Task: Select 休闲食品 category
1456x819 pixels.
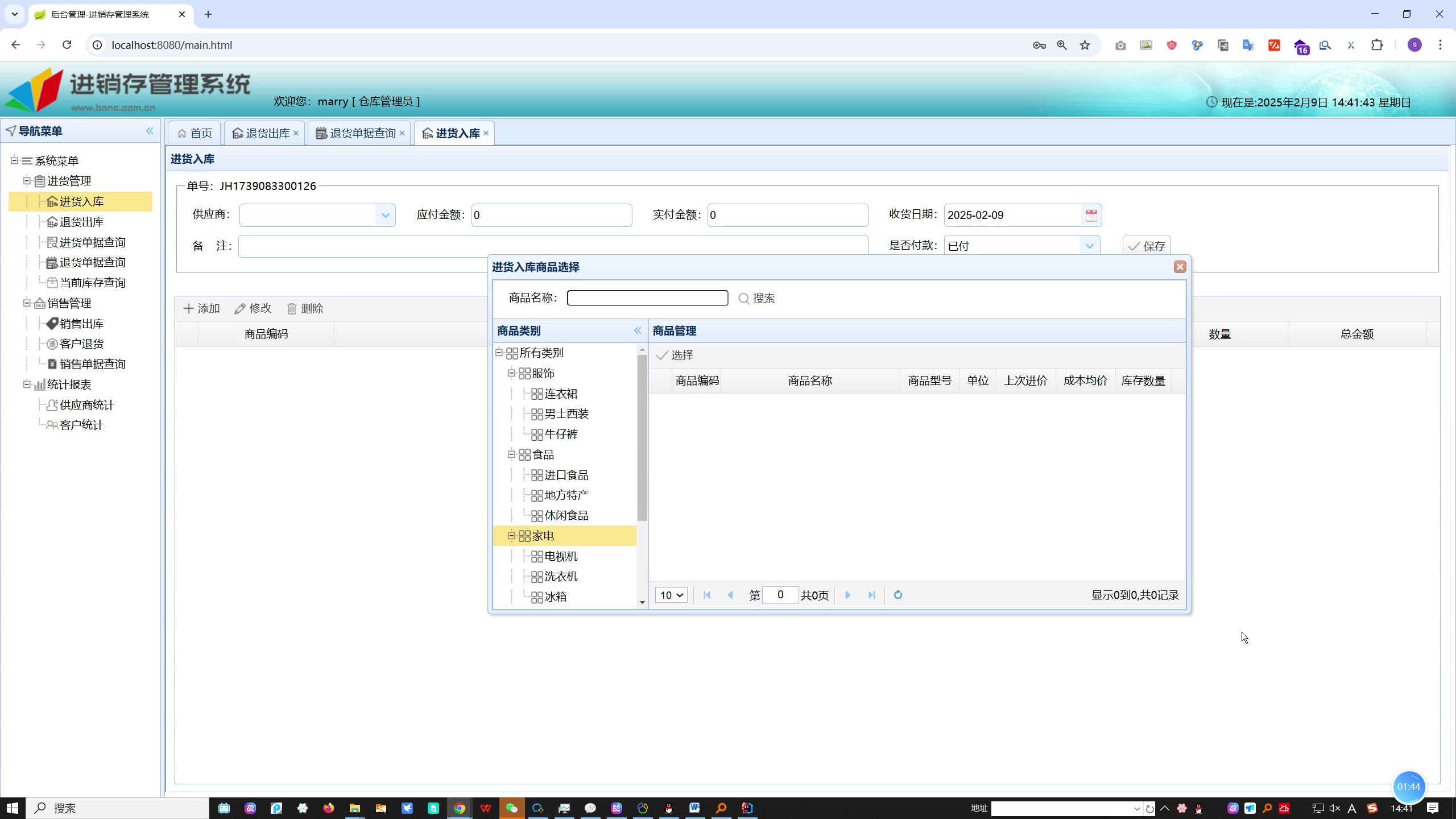Action: click(566, 516)
